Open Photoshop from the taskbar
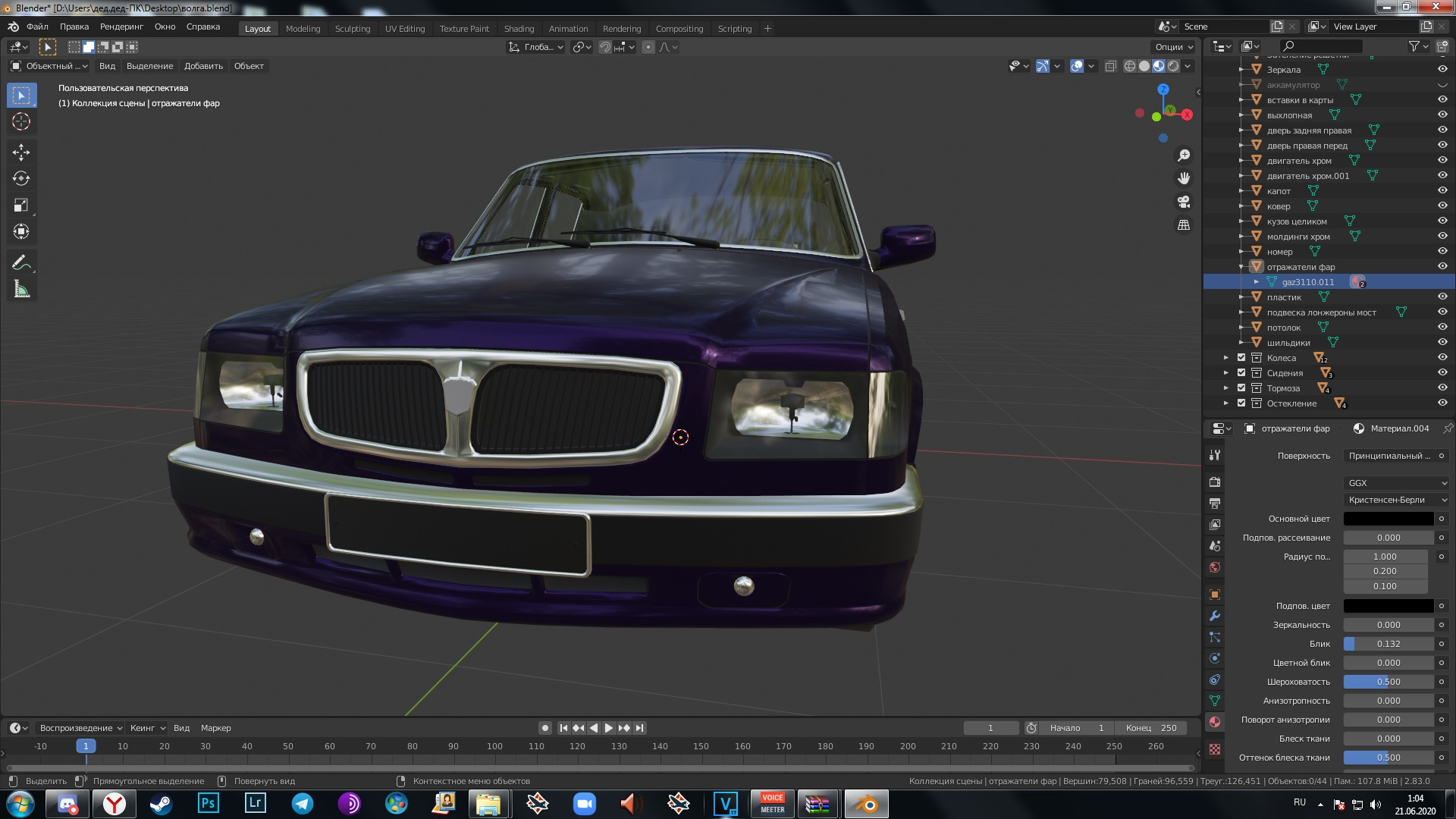The height and width of the screenshot is (819, 1456). pyautogui.click(x=208, y=804)
